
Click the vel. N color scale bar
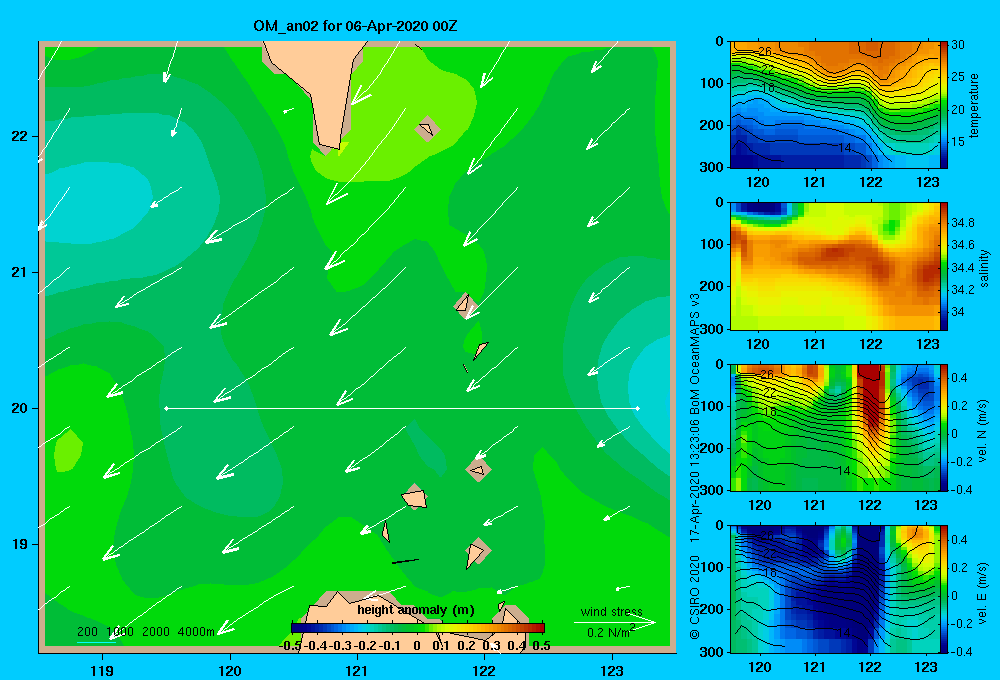[x=944, y=427]
